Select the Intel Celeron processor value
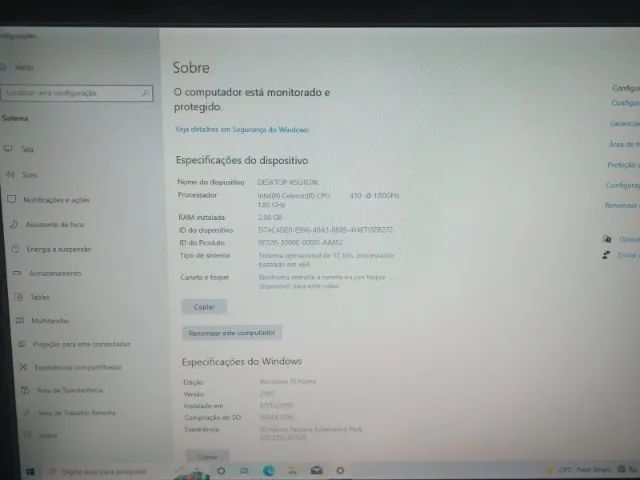The height and width of the screenshot is (480, 640). [x=328, y=200]
